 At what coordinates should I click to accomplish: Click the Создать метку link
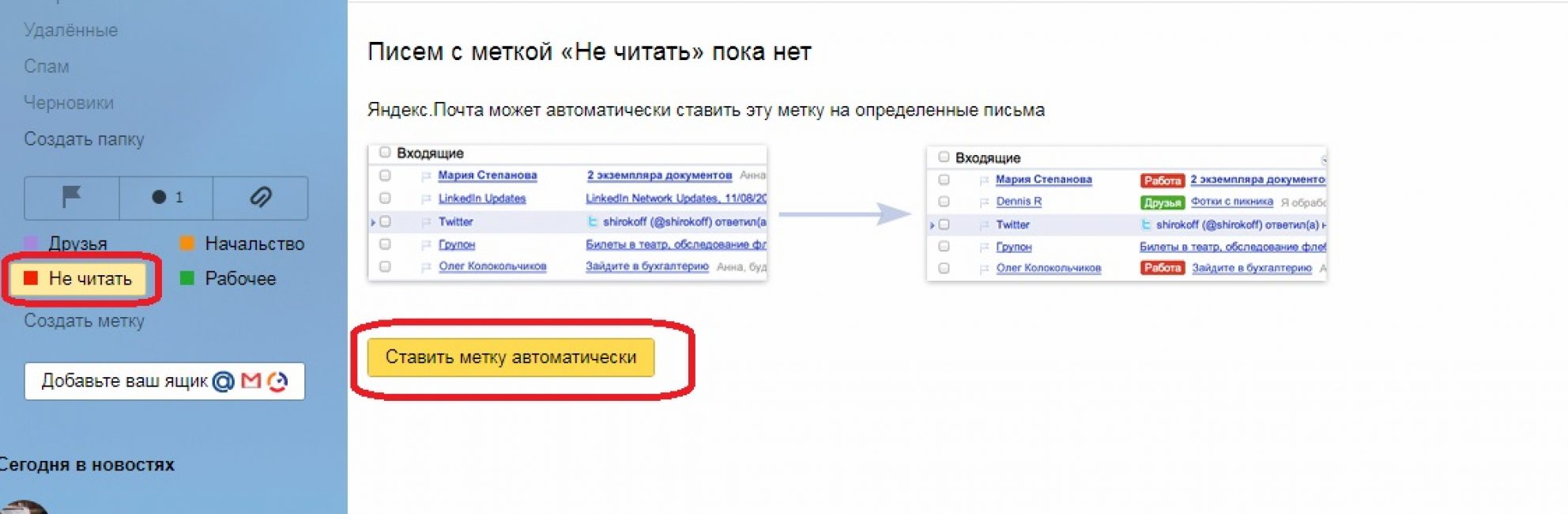[84, 321]
